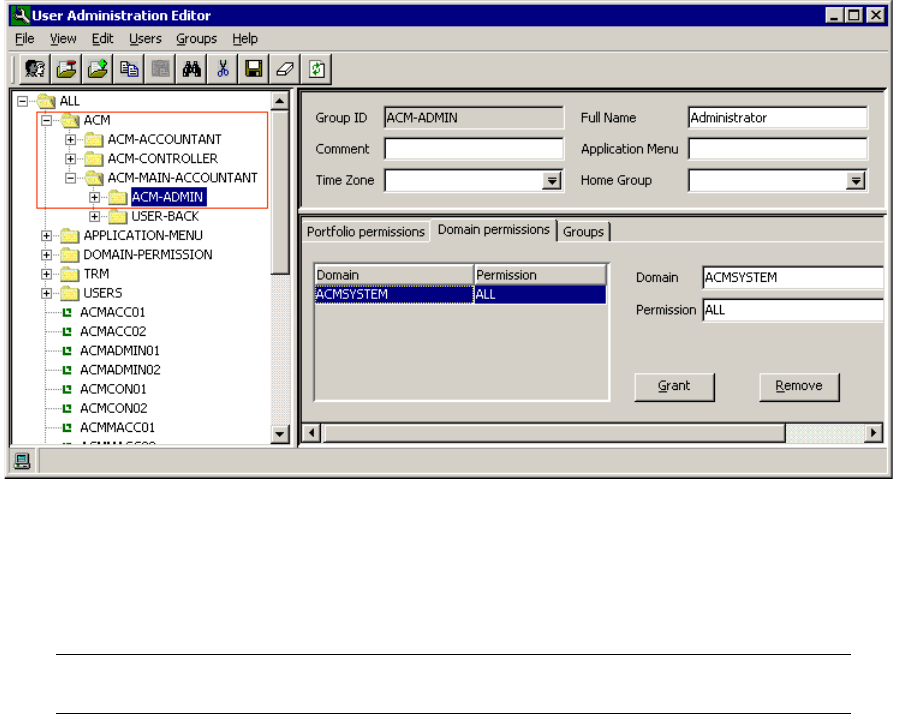Click the green Refresh toolbar icon

[x=317, y=69]
